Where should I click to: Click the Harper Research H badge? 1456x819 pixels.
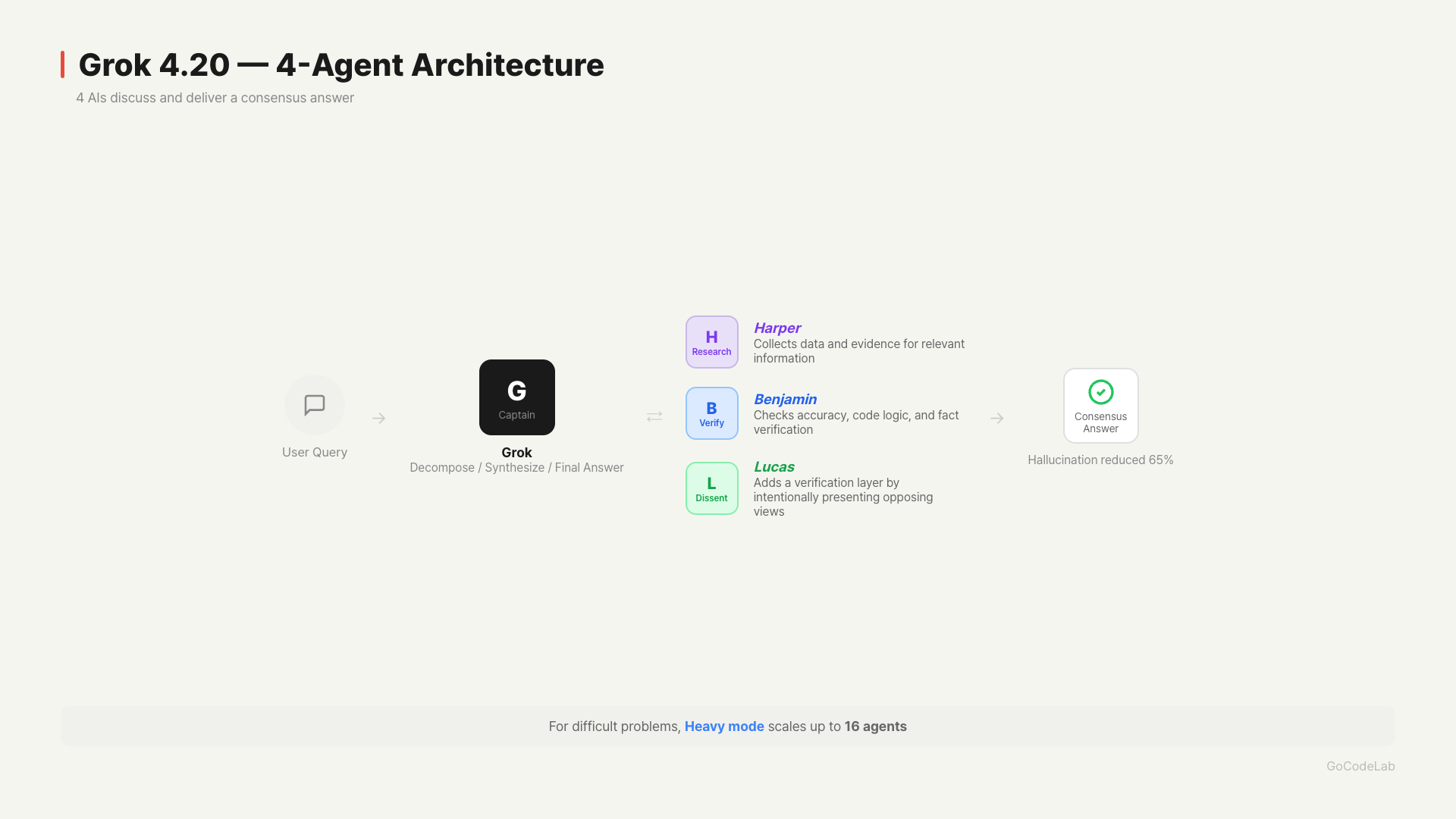pos(711,342)
